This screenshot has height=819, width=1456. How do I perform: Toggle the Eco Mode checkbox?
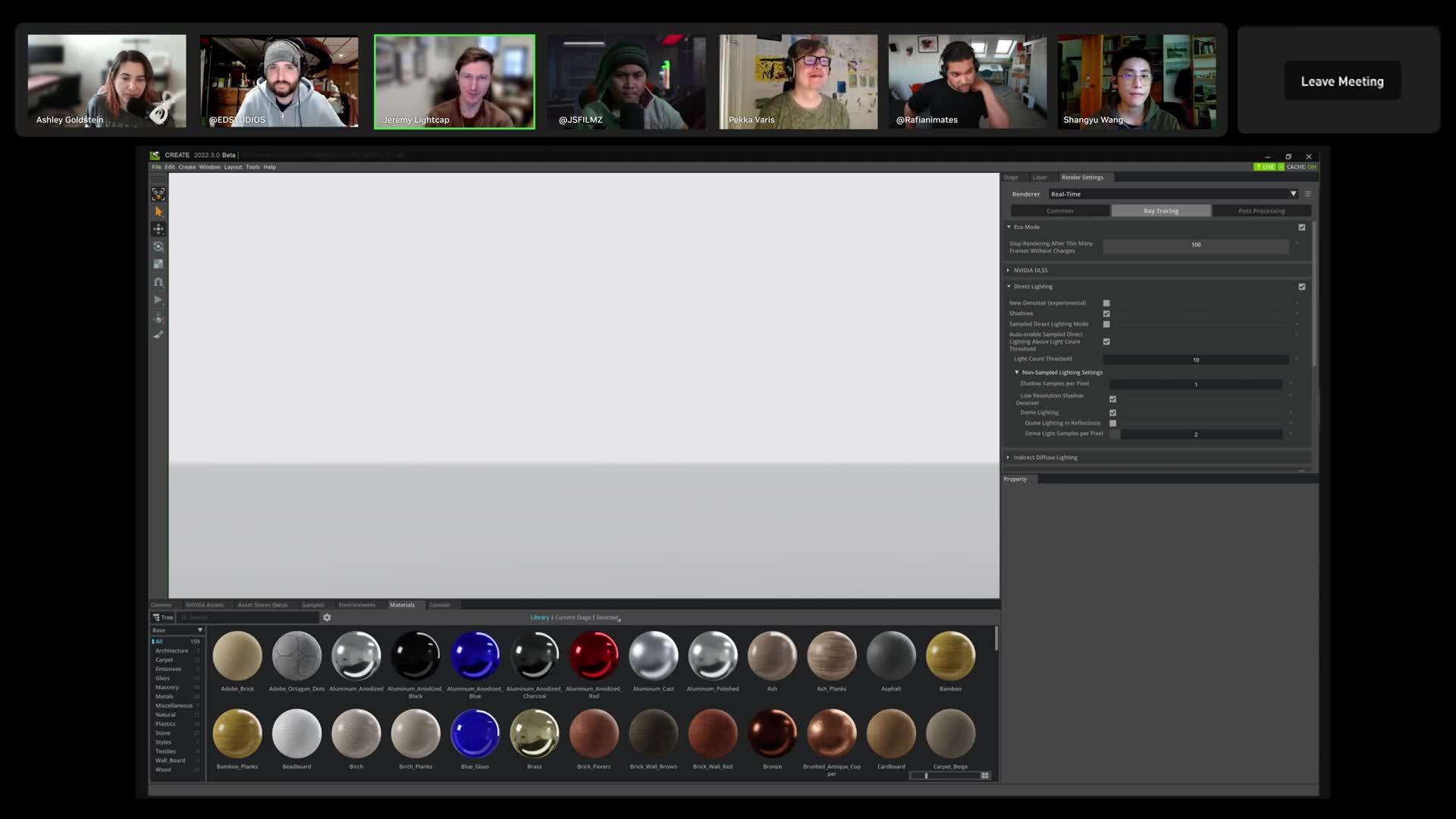click(1302, 227)
